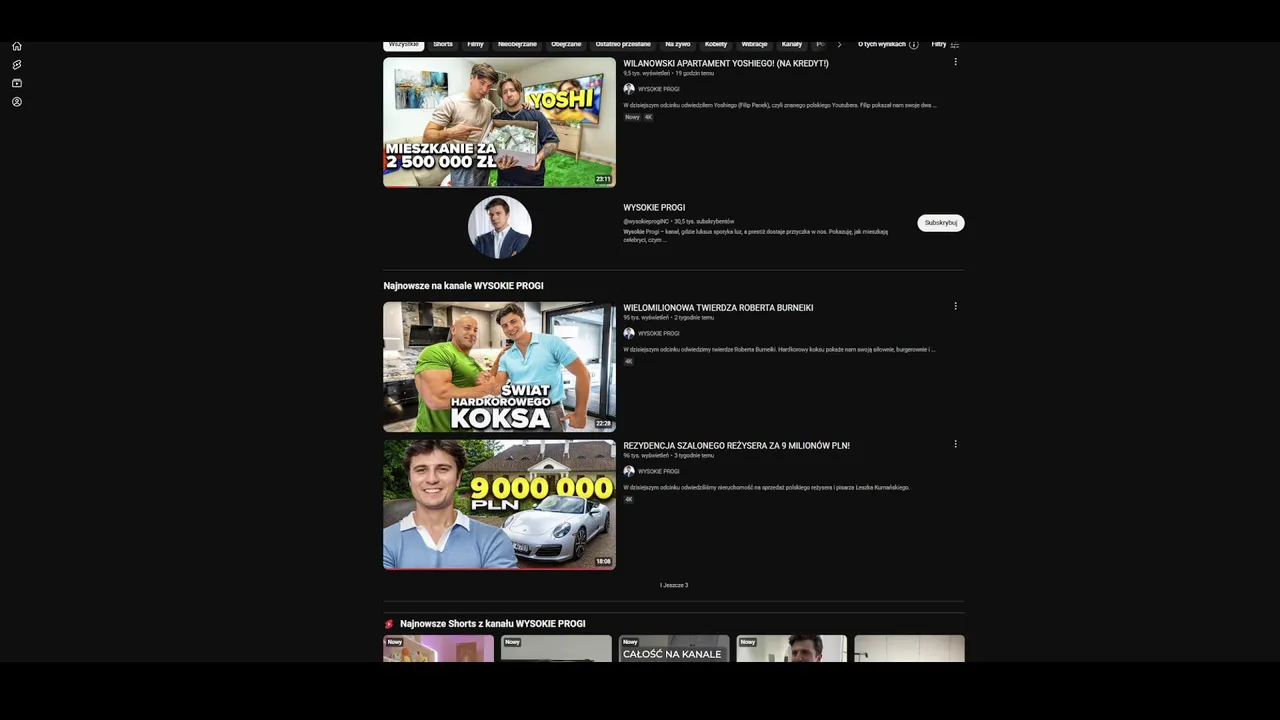1280x720 pixels.
Task: Select the Nieobejrzane filter chip
Action: click(517, 44)
